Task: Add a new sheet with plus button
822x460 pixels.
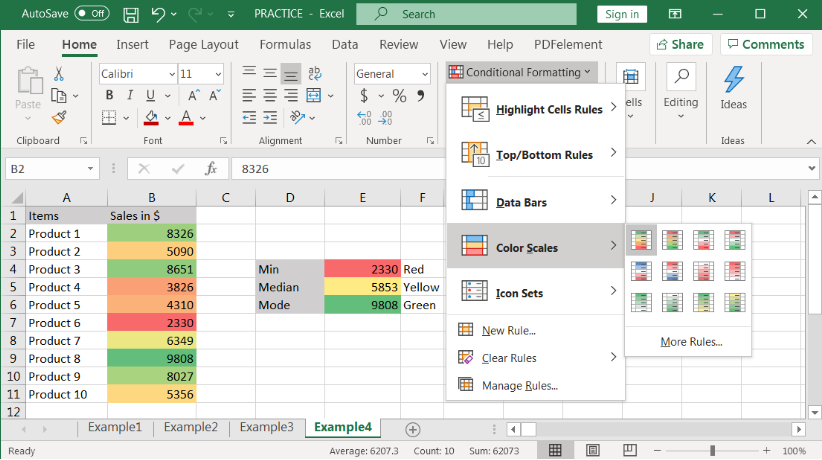Action: [x=413, y=430]
